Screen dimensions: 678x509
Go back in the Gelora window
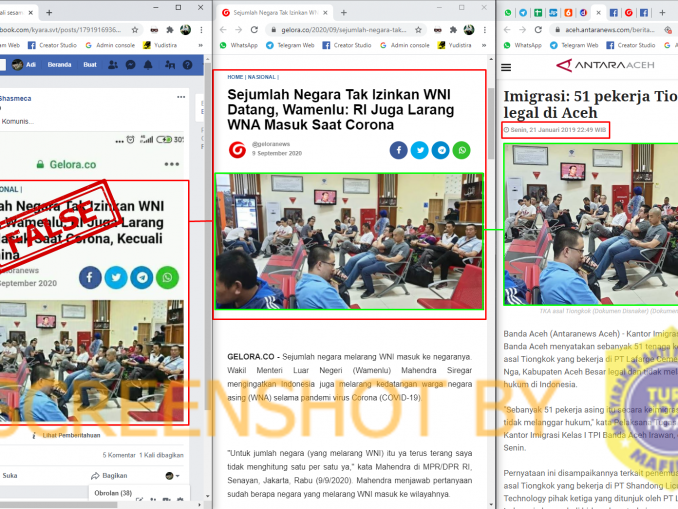coord(223,30)
